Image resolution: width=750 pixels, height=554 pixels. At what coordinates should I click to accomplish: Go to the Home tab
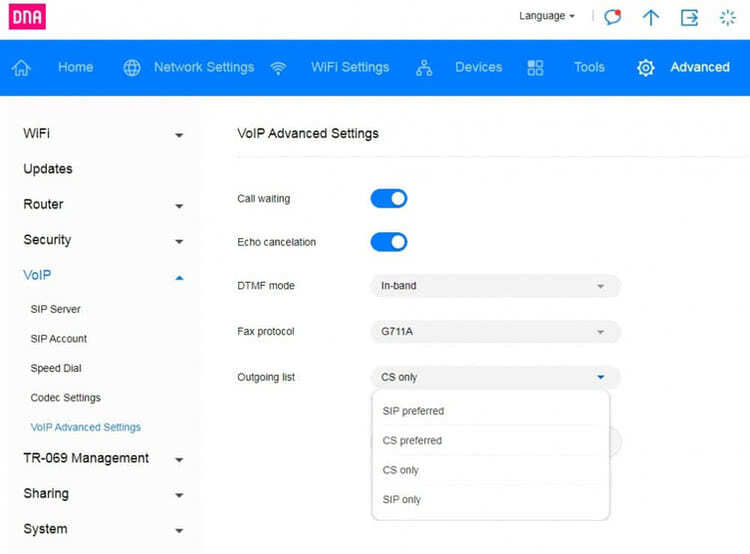click(76, 67)
